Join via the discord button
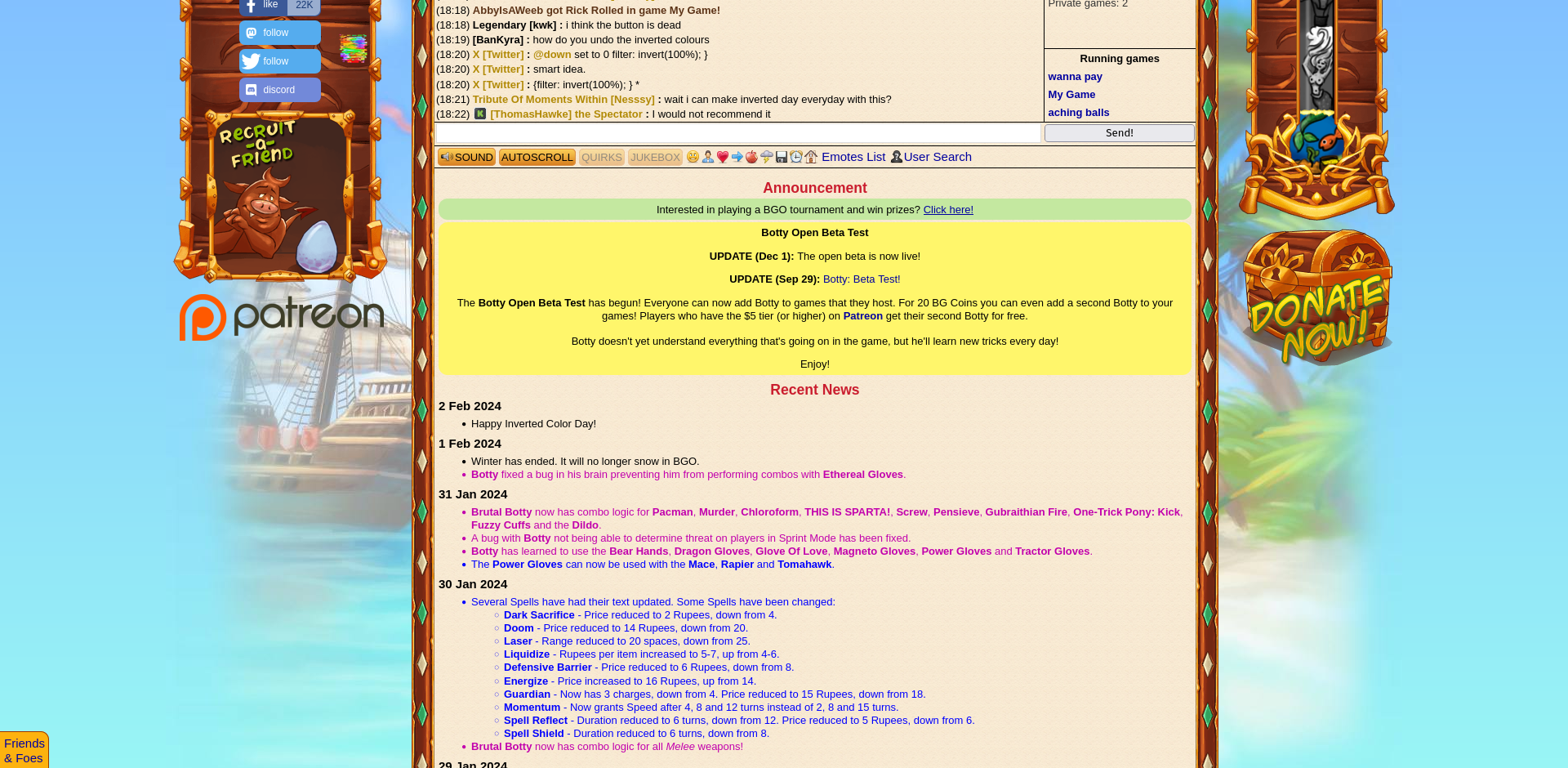Image resolution: width=1568 pixels, height=768 pixels. [x=279, y=90]
